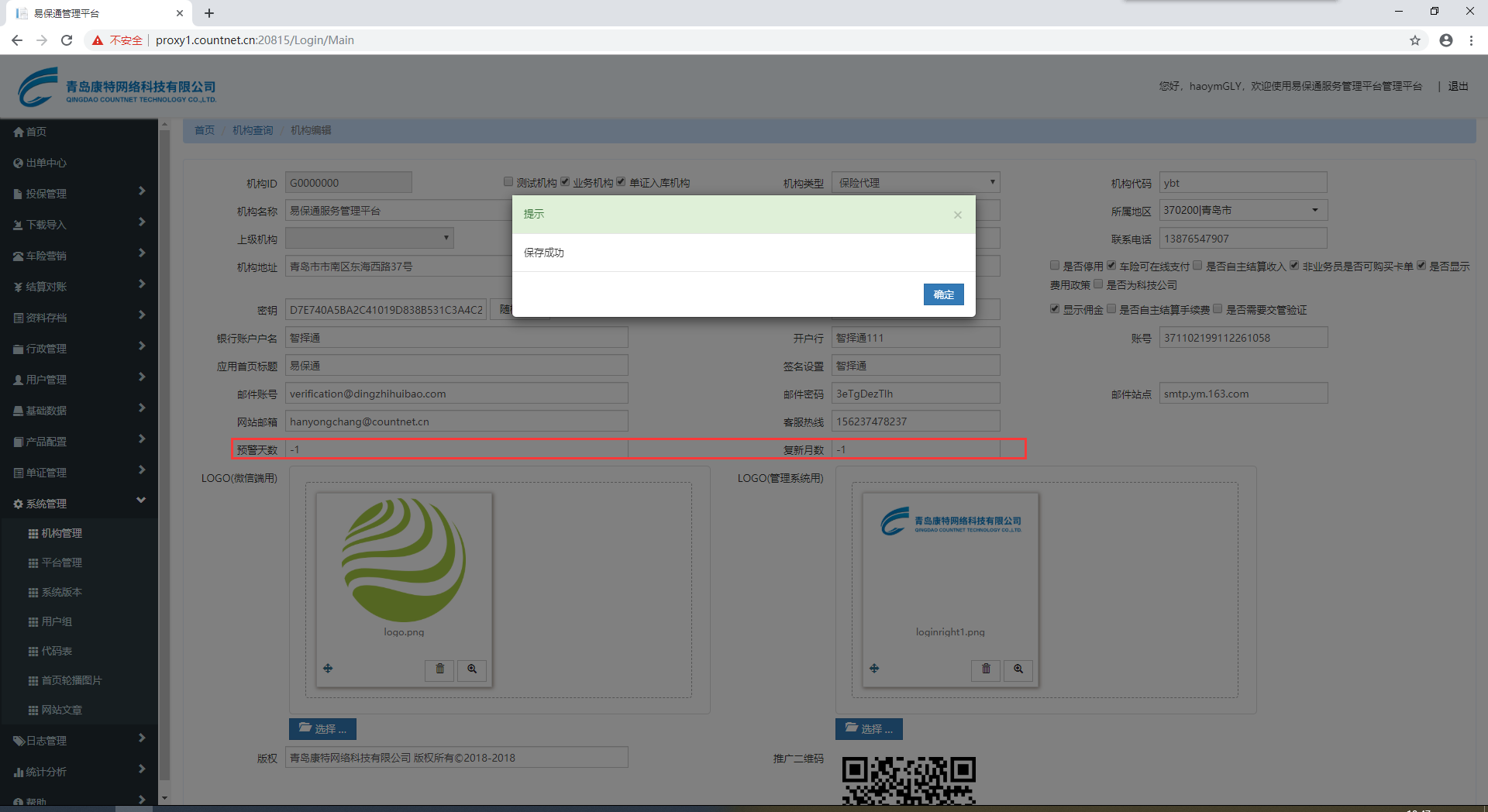Toggle the 车险可在线支付 checkbox
1488x812 pixels.
1111,266
